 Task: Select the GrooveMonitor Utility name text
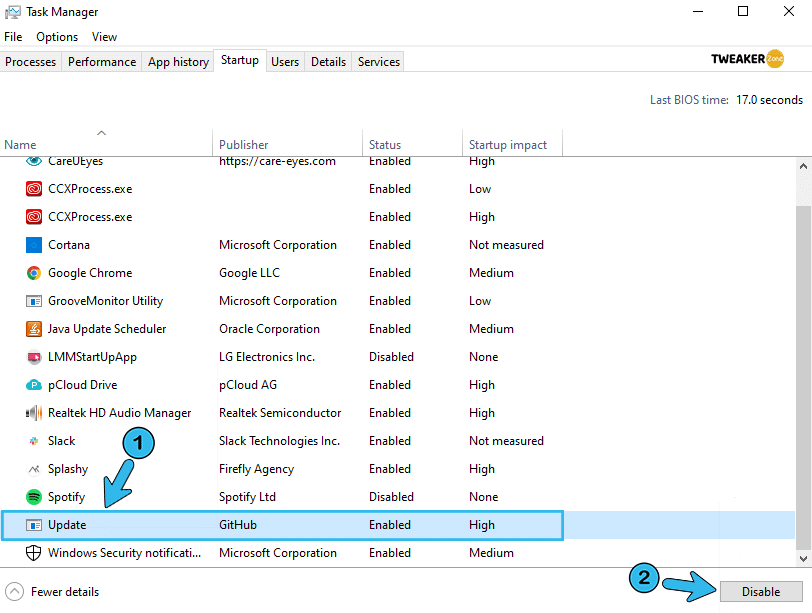pos(106,301)
